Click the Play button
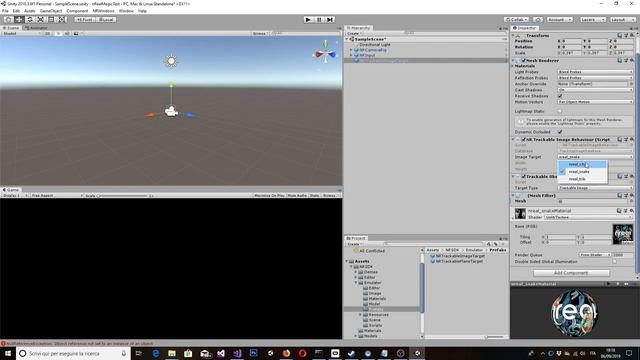Image resolution: width=640 pixels, height=360 pixels. (308, 19)
